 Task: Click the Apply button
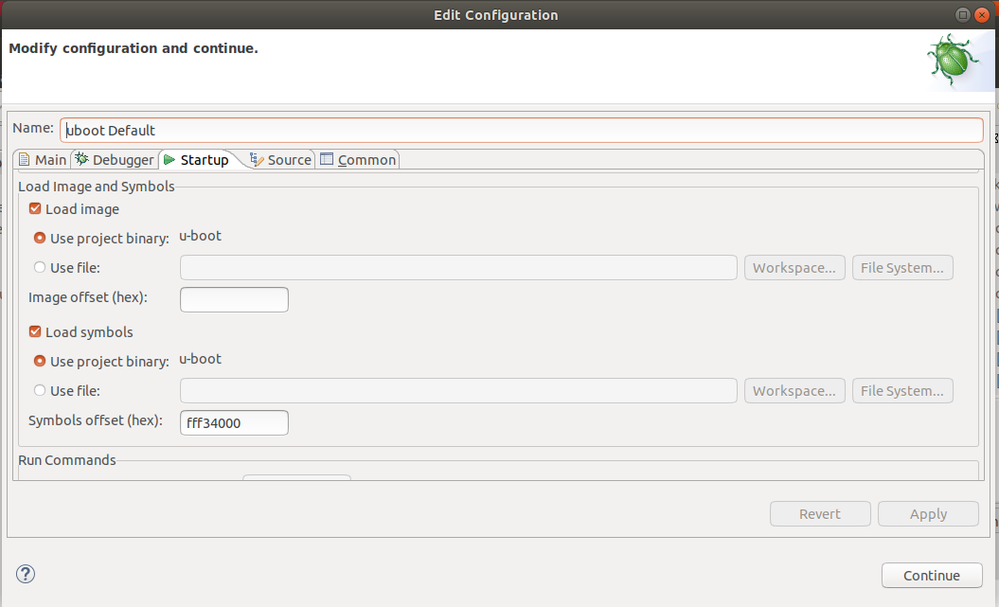coord(928,514)
